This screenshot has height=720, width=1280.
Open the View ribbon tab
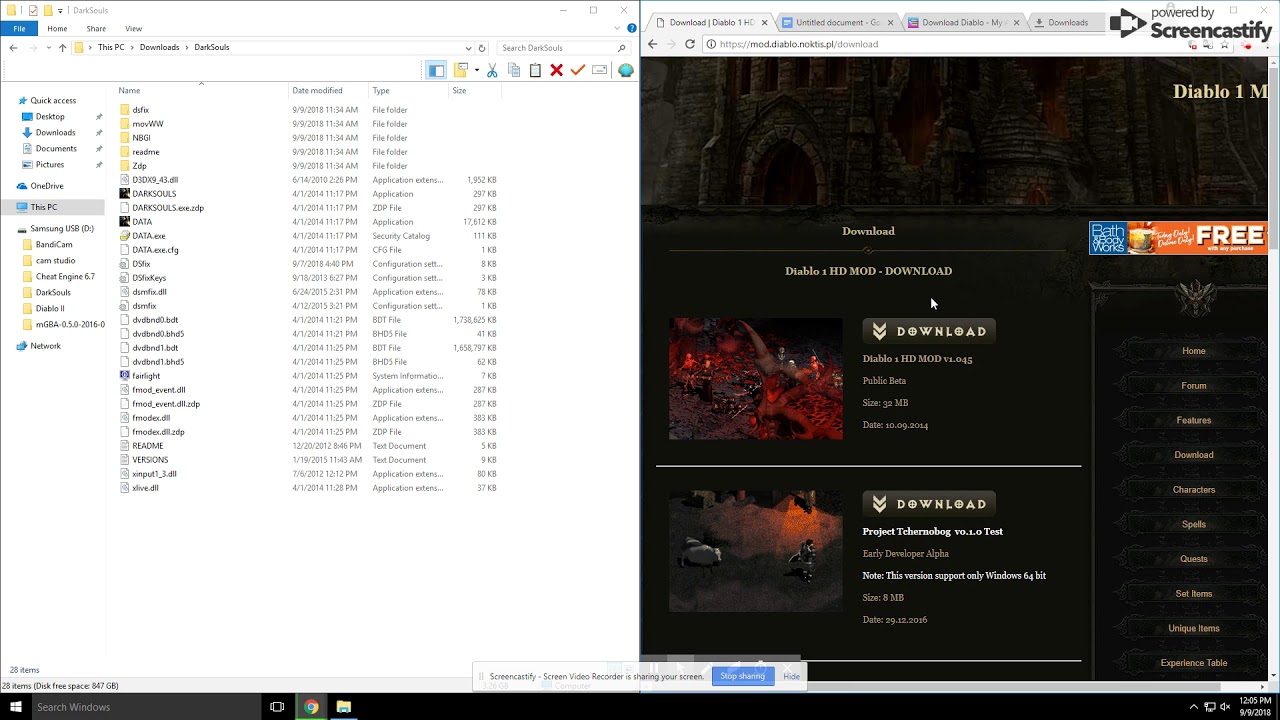click(x=133, y=28)
